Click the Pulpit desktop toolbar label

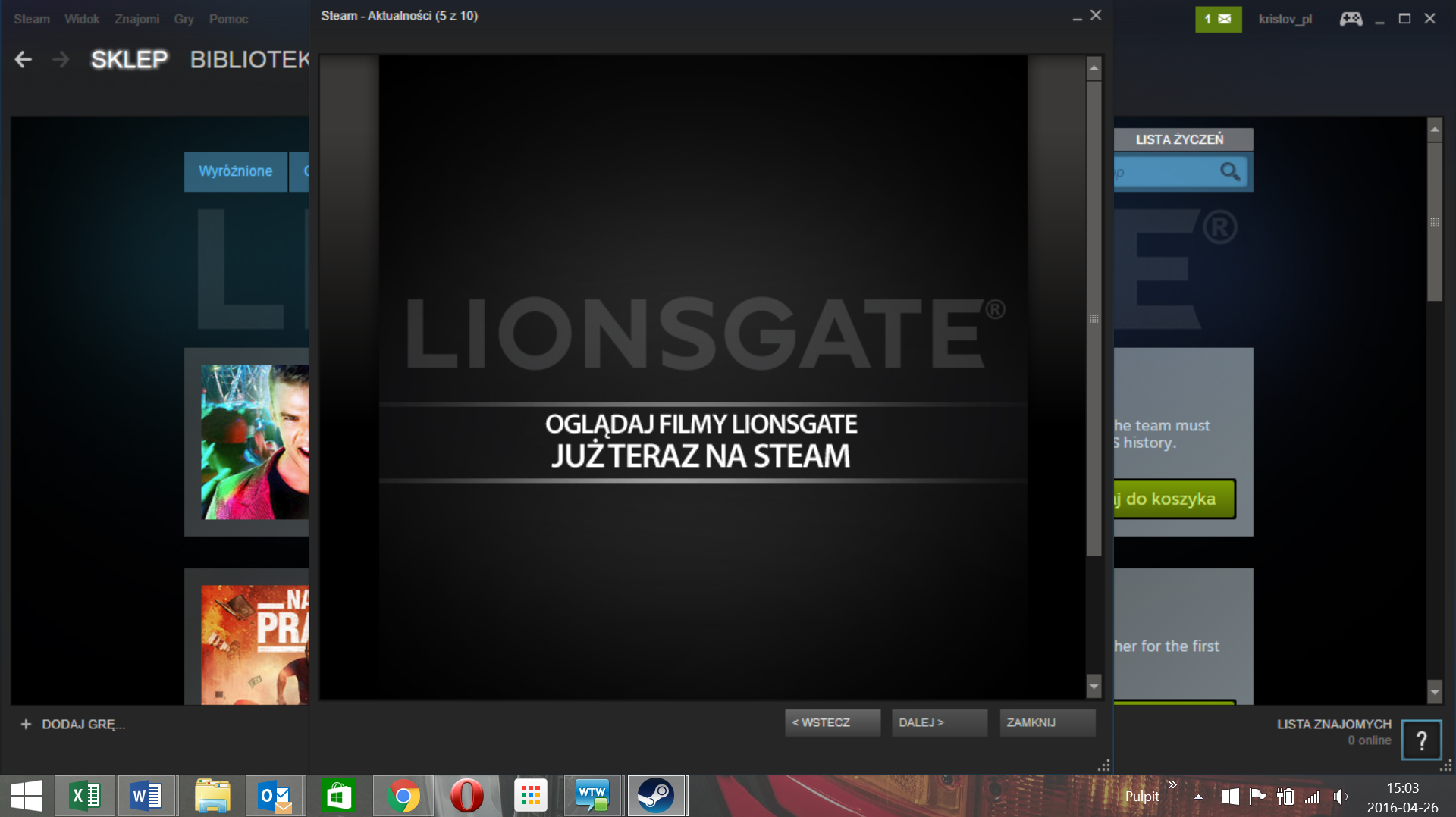click(x=1142, y=797)
